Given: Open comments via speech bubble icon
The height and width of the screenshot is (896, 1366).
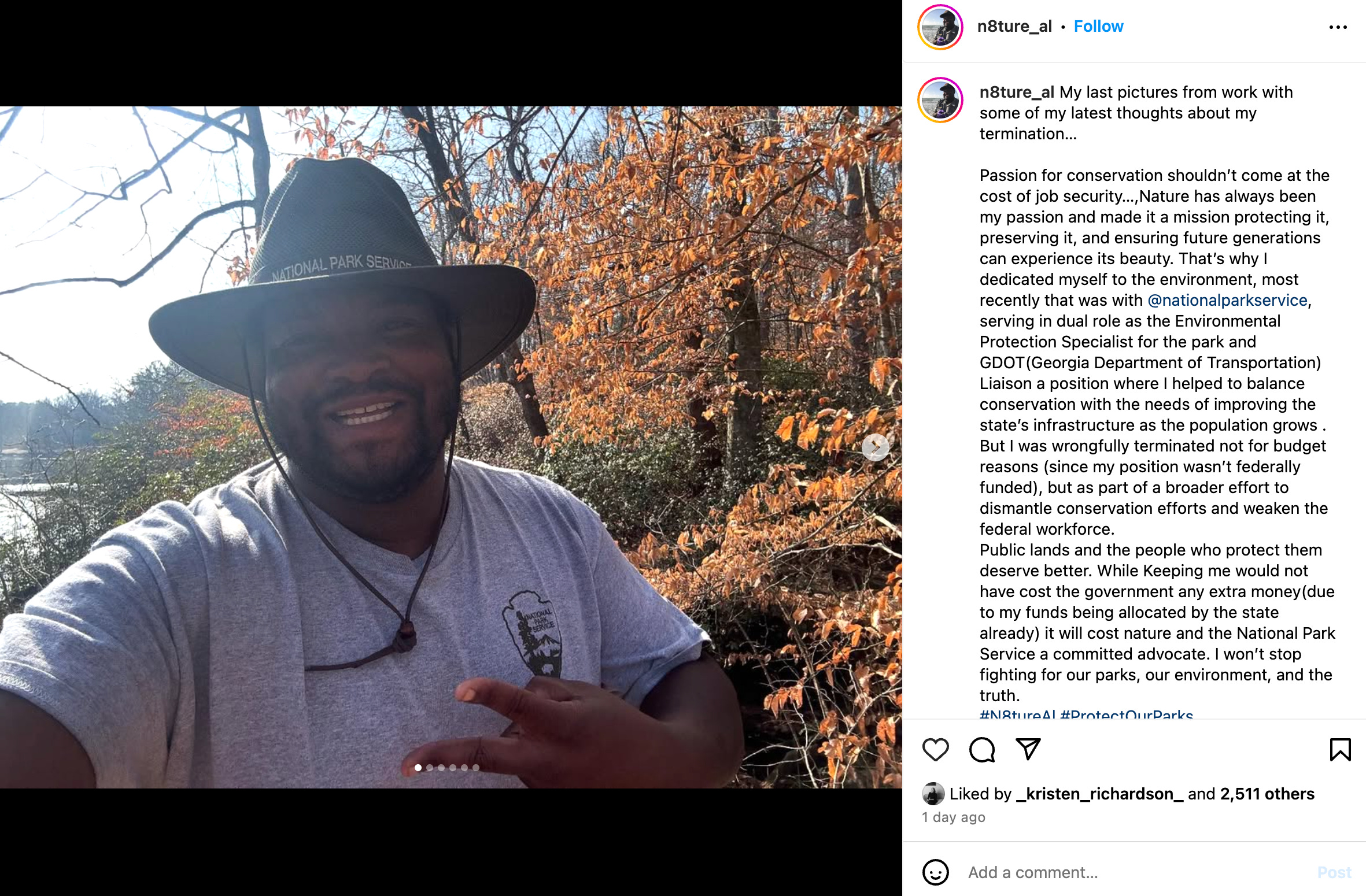Looking at the screenshot, I should coord(982,750).
